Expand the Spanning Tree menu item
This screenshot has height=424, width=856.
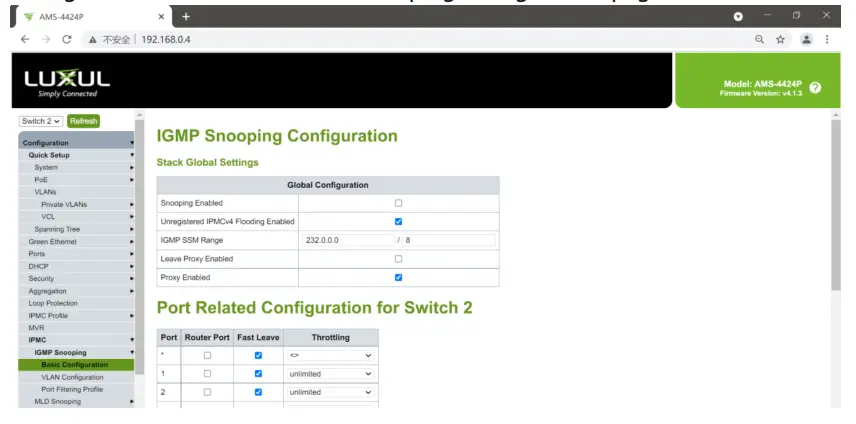76,229
